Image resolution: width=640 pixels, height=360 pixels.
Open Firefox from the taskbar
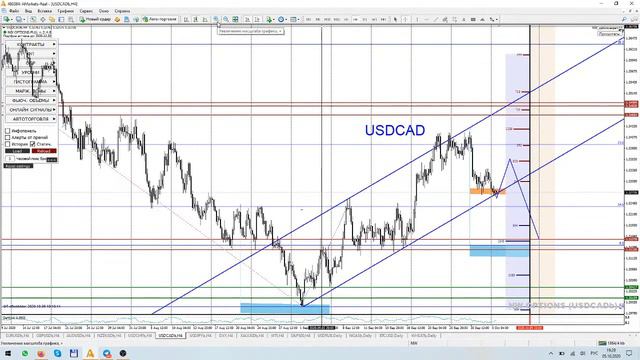point(41,353)
